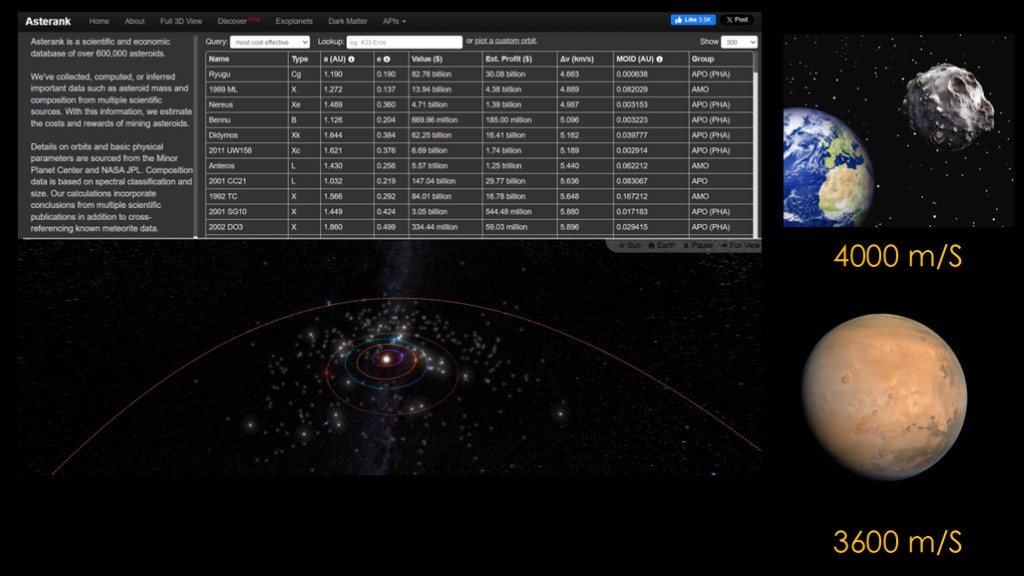The width and height of the screenshot is (1024, 576).
Task: Open the Query 'most cost effective' dropdown
Action: tap(270, 42)
